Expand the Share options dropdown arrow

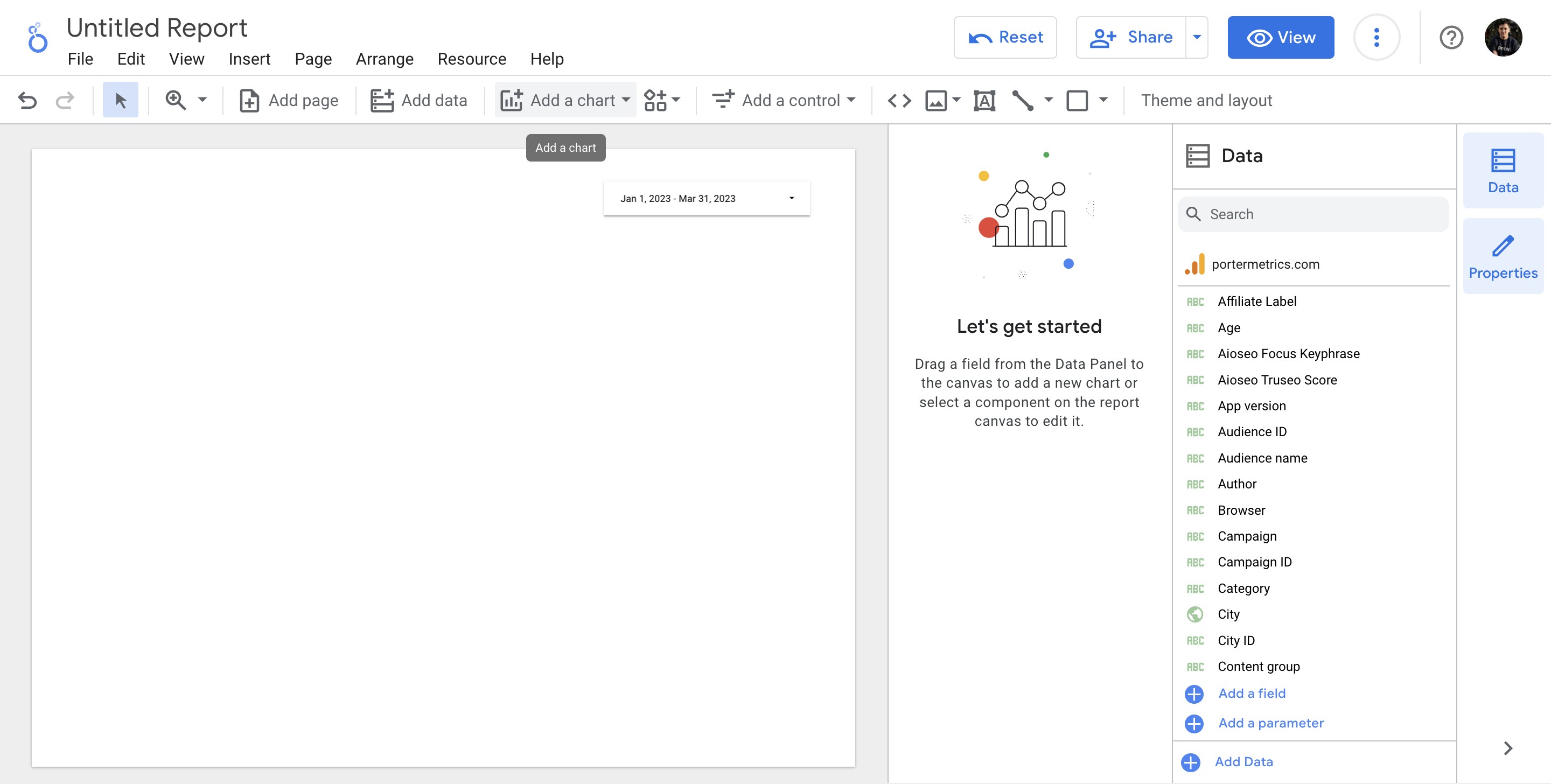point(1197,37)
